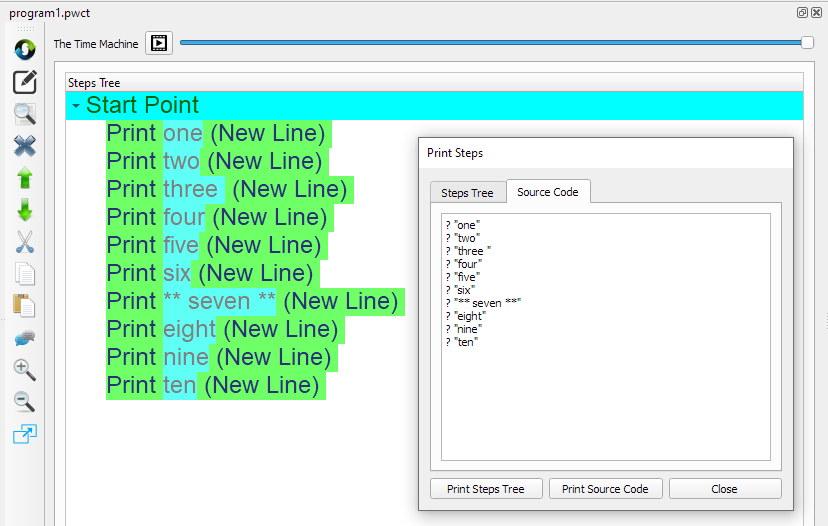Screen dimensions: 828x526
Task: Click the Time Machine play button
Action: [x=159, y=43]
